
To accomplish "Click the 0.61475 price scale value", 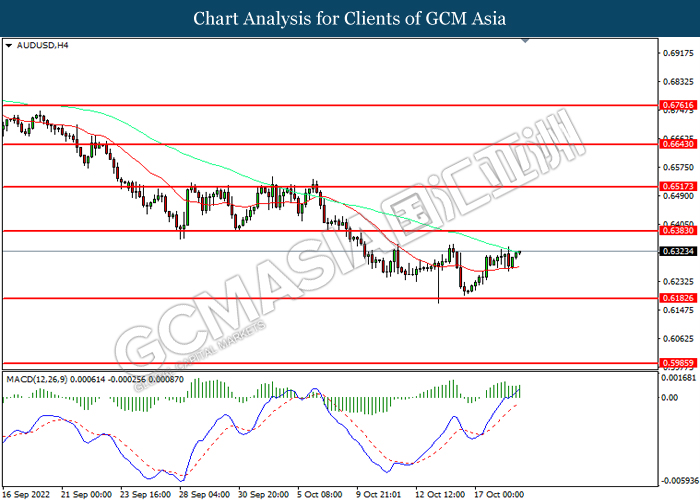I will point(679,310).
